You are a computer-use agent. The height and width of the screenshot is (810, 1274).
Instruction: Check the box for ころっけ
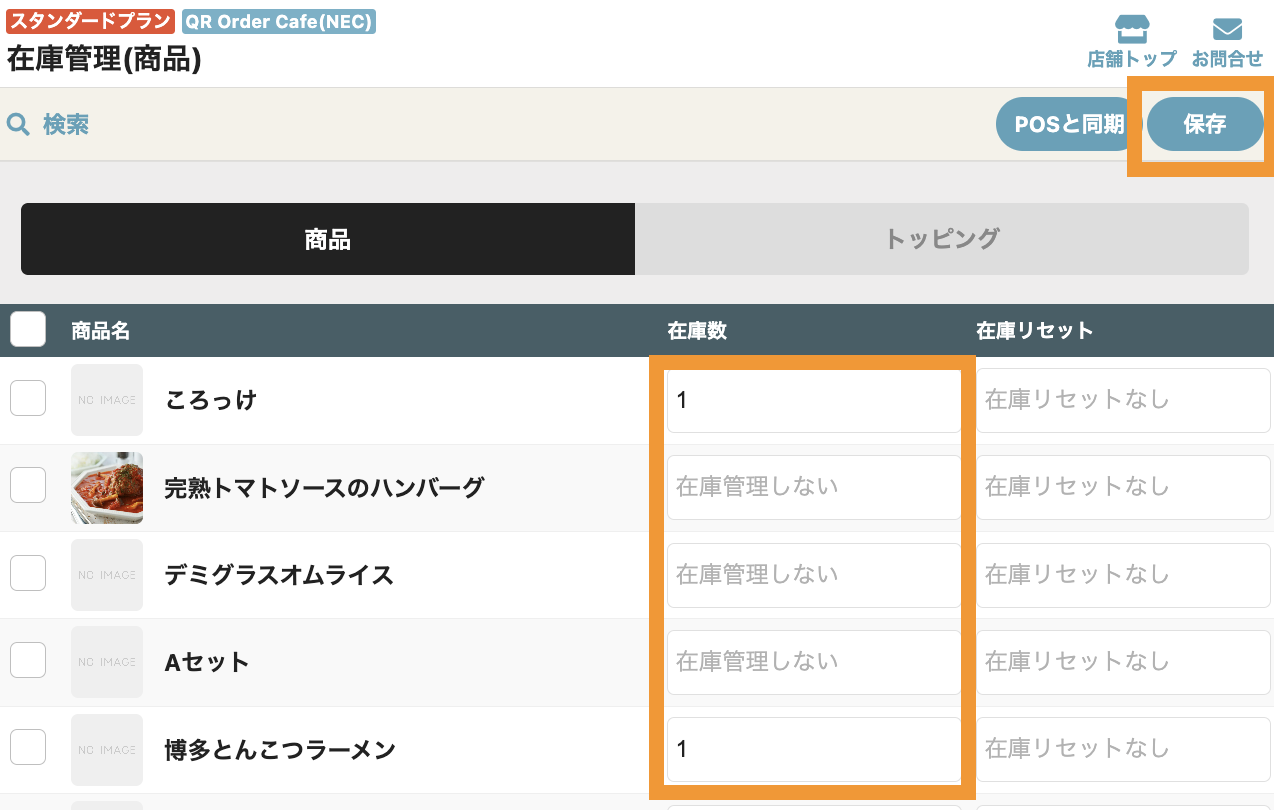(x=28, y=398)
